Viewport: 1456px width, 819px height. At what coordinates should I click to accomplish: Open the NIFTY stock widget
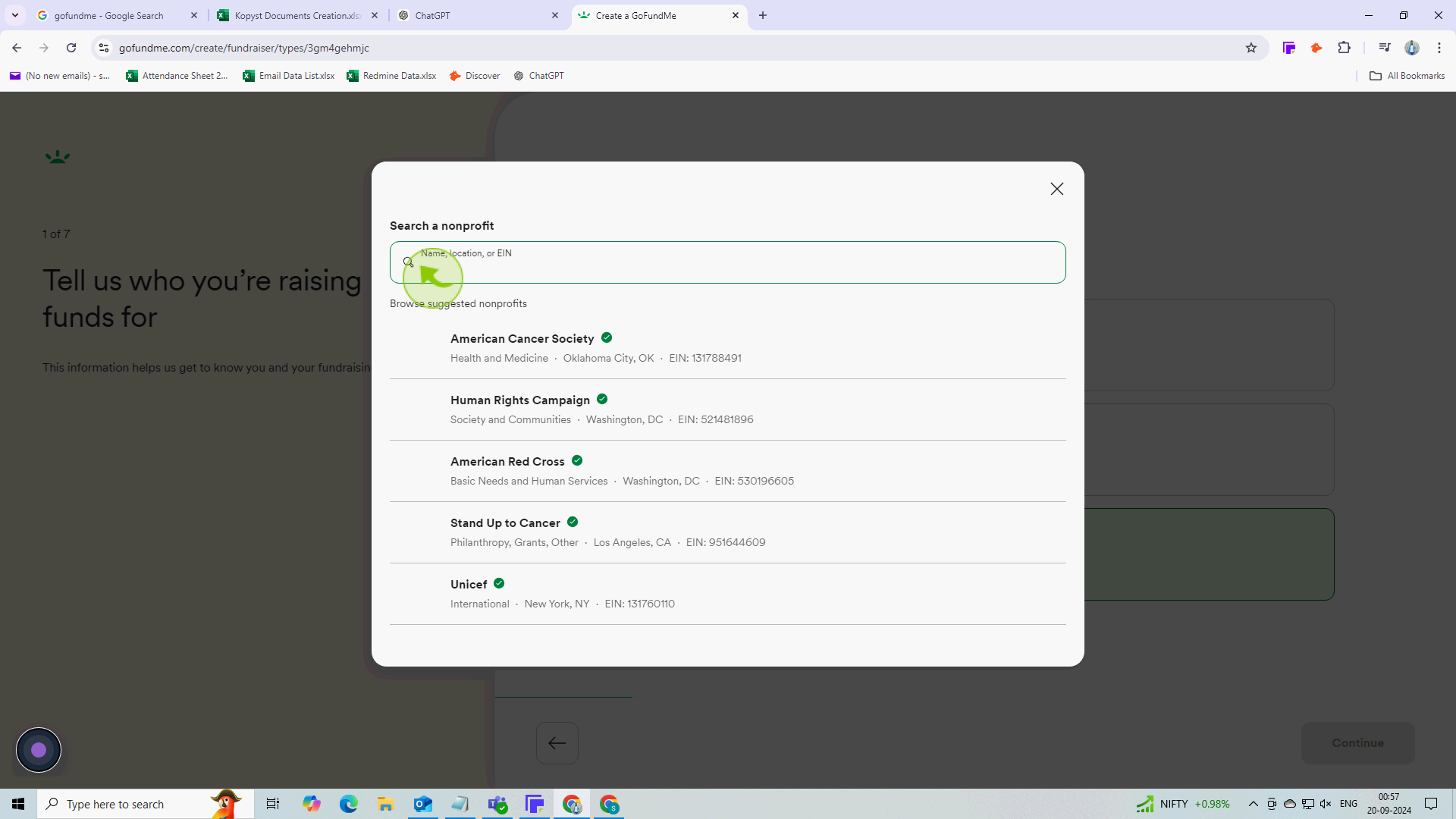tap(1183, 804)
